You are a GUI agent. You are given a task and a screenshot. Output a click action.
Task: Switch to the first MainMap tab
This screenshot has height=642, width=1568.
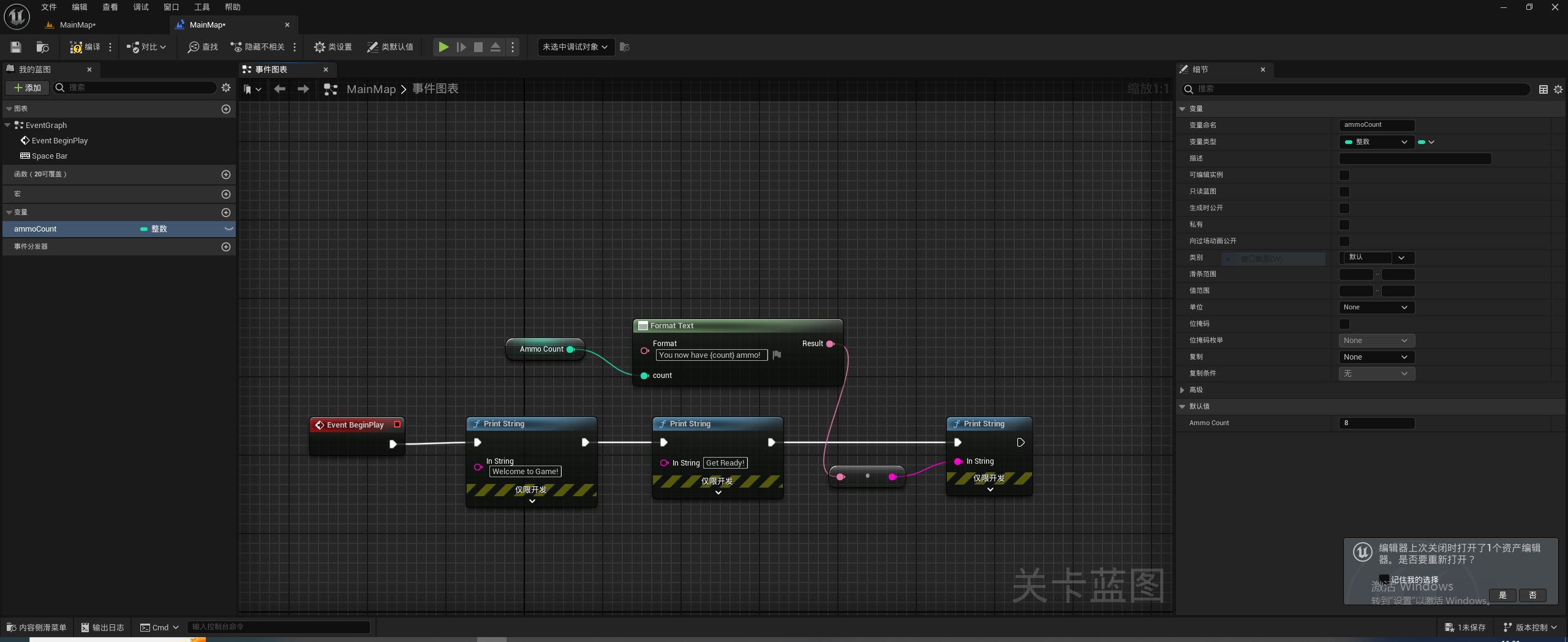pos(77,25)
